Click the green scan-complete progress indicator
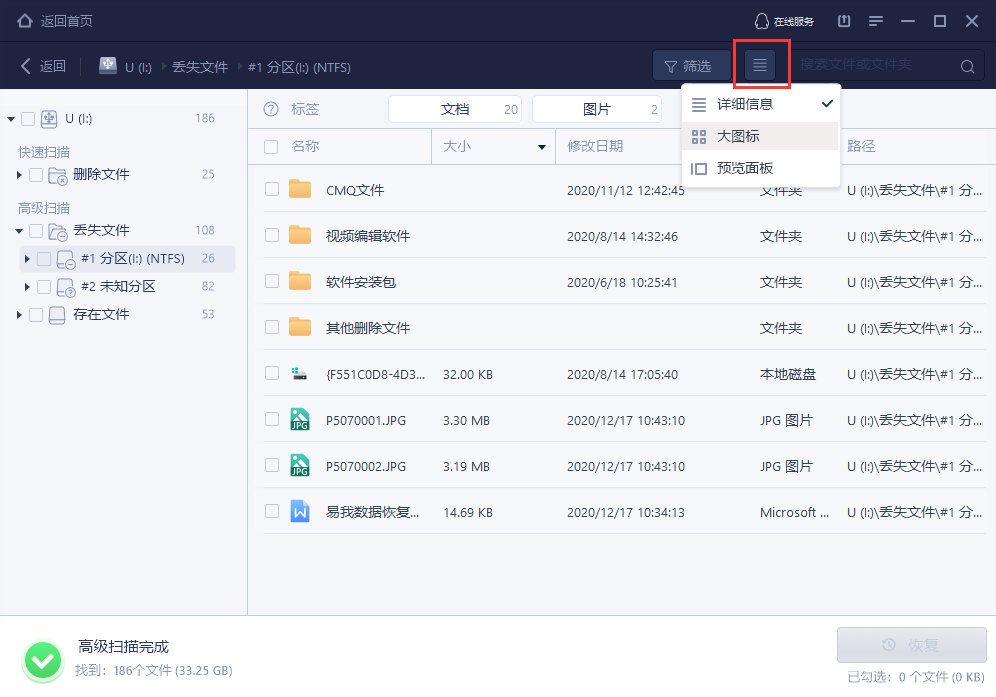The height and width of the screenshot is (697, 996). point(42,660)
